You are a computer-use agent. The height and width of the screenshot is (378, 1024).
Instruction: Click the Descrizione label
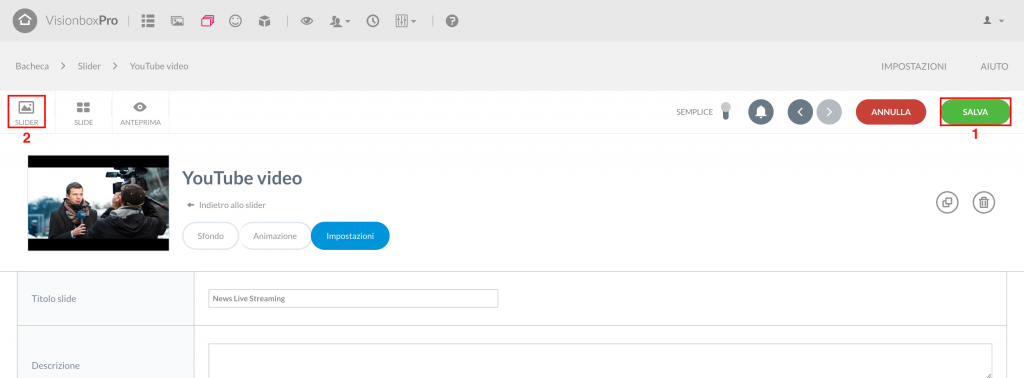click(56, 366)
